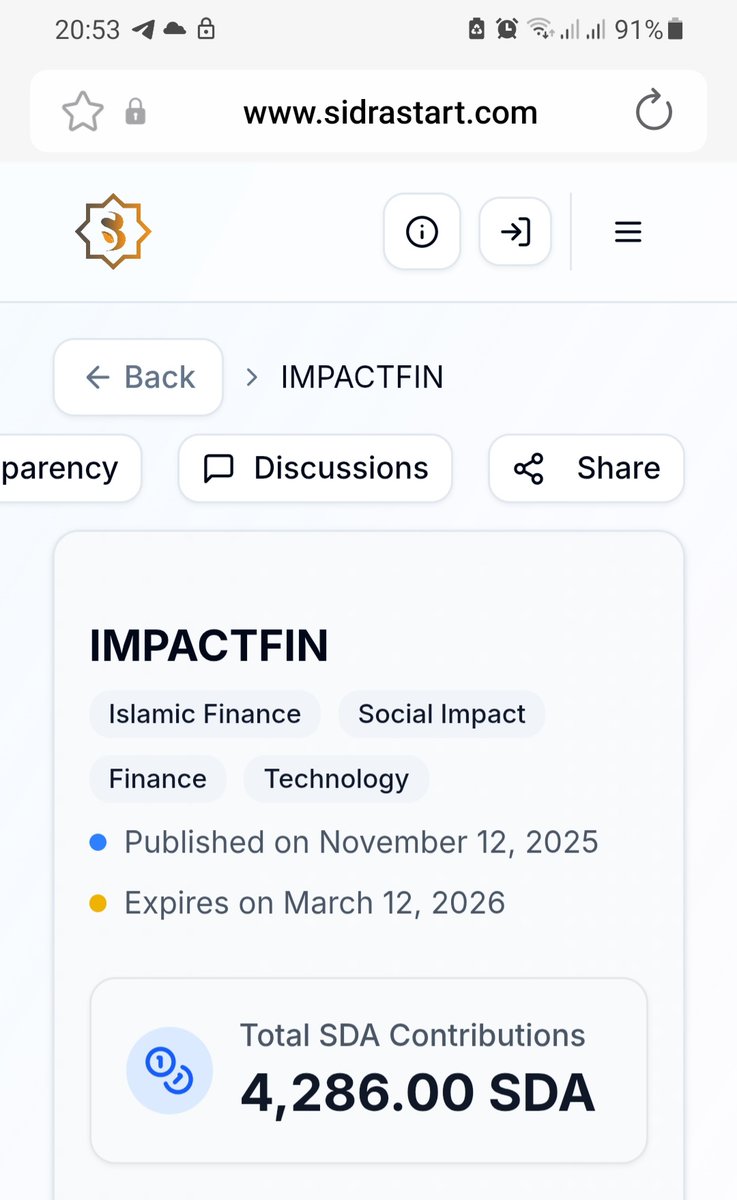Select the IMPACTFIN breadcrumb
The height and width of the screenshot is (1200, 737).
[362, 377]
